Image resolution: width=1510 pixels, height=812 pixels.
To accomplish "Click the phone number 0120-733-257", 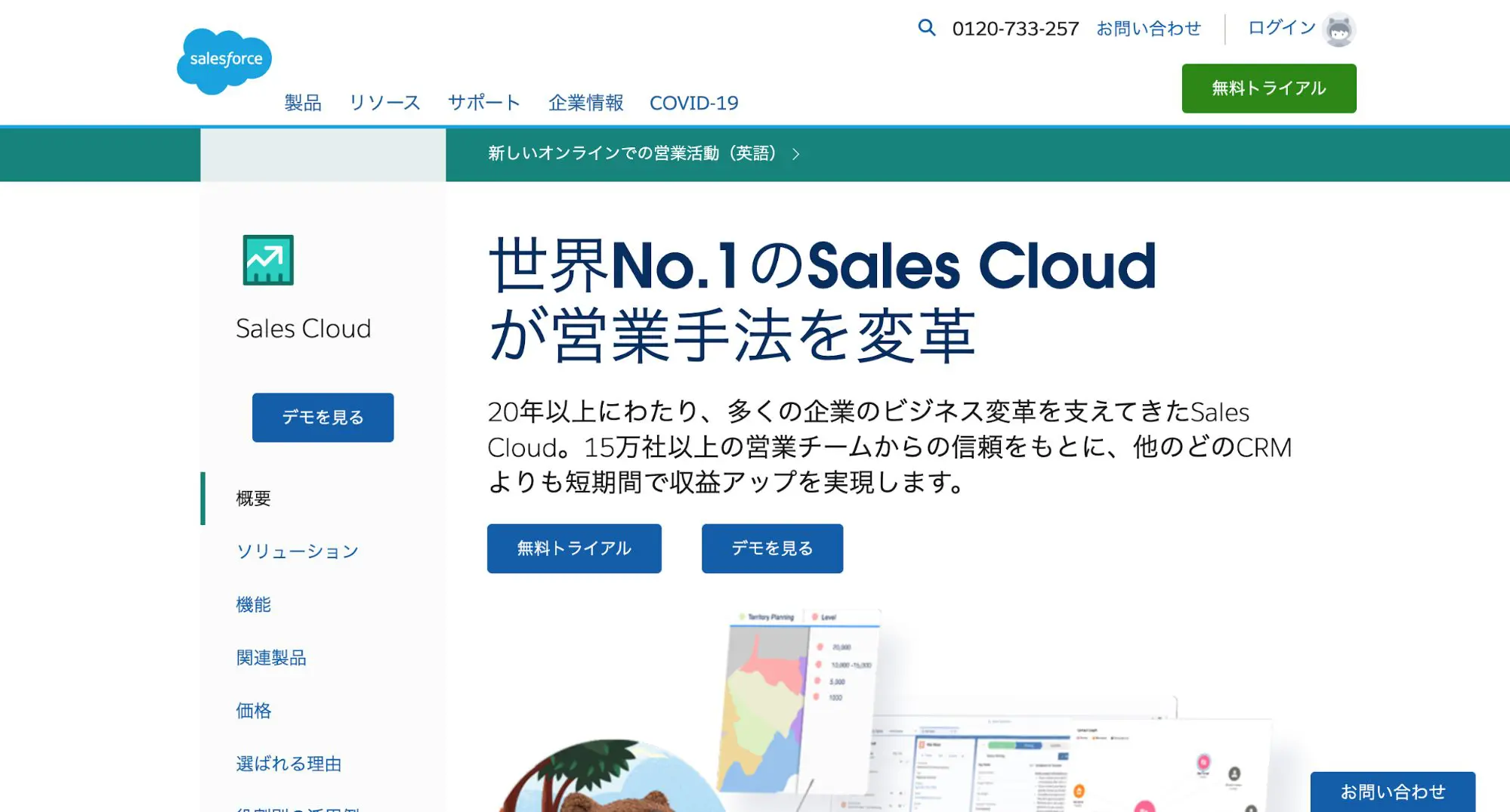I will [x=1015, y=29].
